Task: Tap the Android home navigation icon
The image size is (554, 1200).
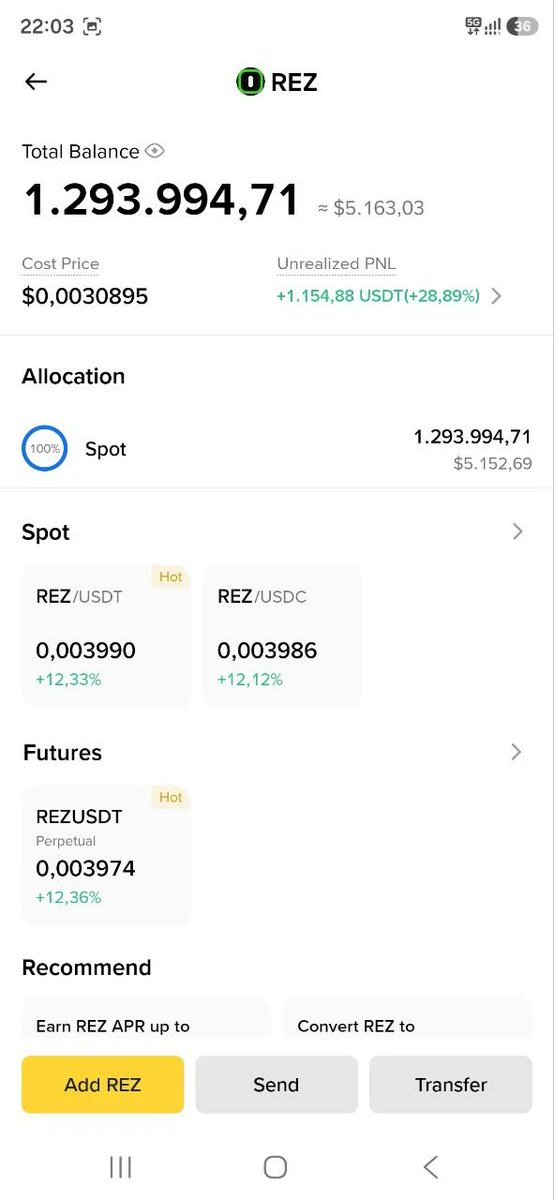Action: [x=275, y=1166]
